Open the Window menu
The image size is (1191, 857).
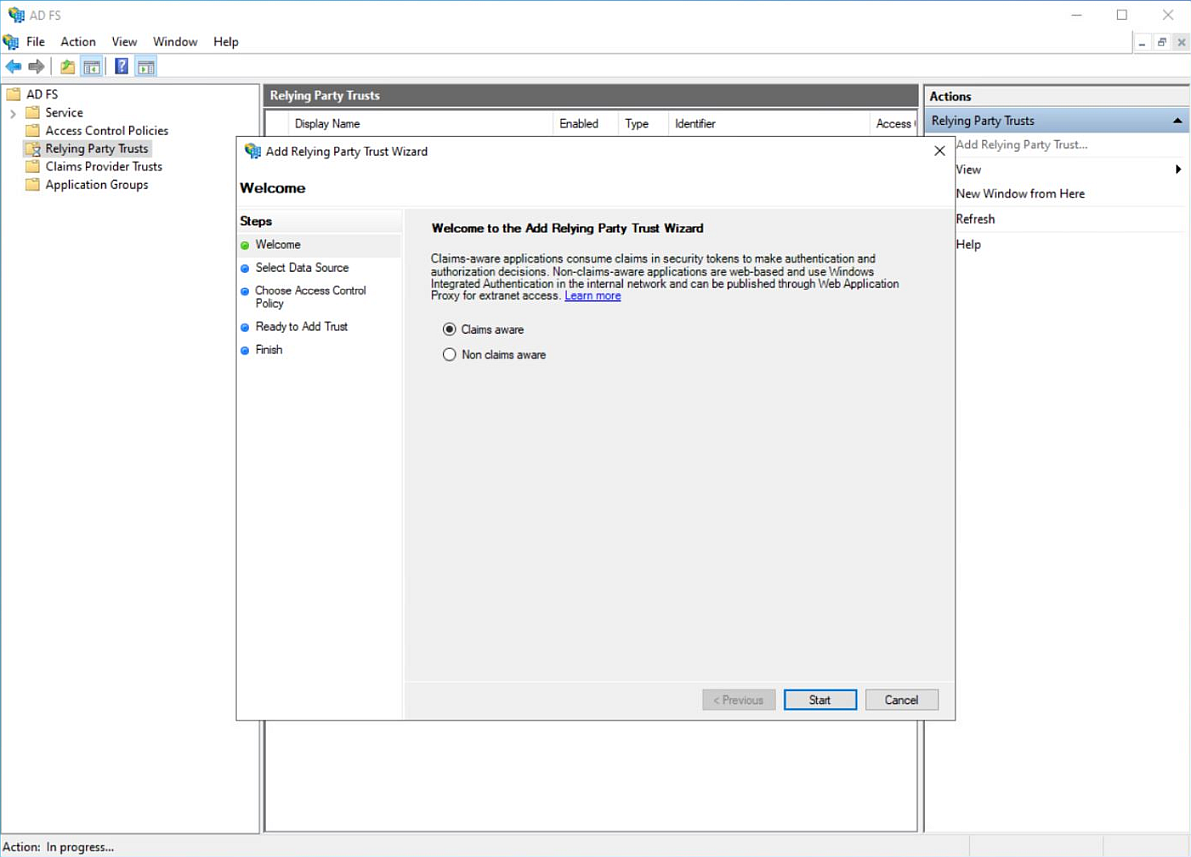click(x=175, y=41)
